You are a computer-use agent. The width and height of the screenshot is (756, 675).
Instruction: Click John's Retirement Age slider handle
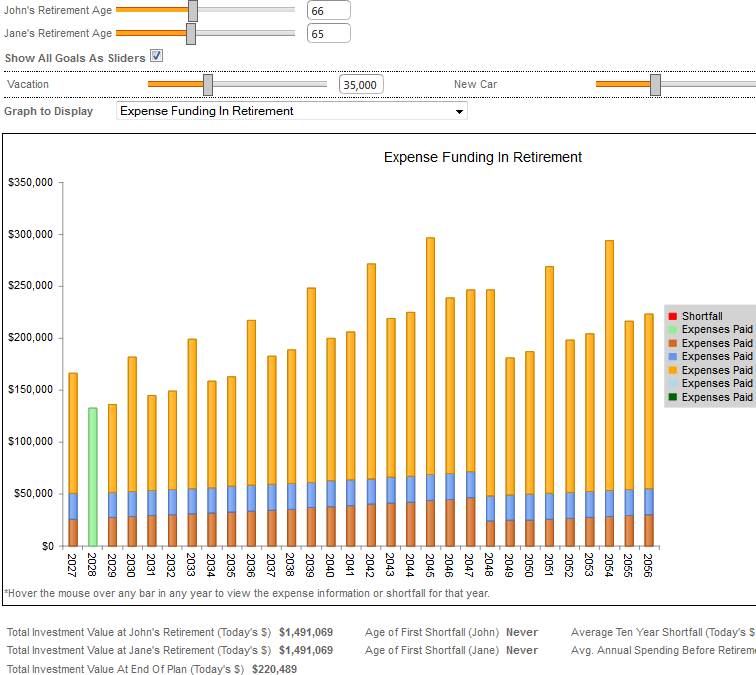coord(193,11)
